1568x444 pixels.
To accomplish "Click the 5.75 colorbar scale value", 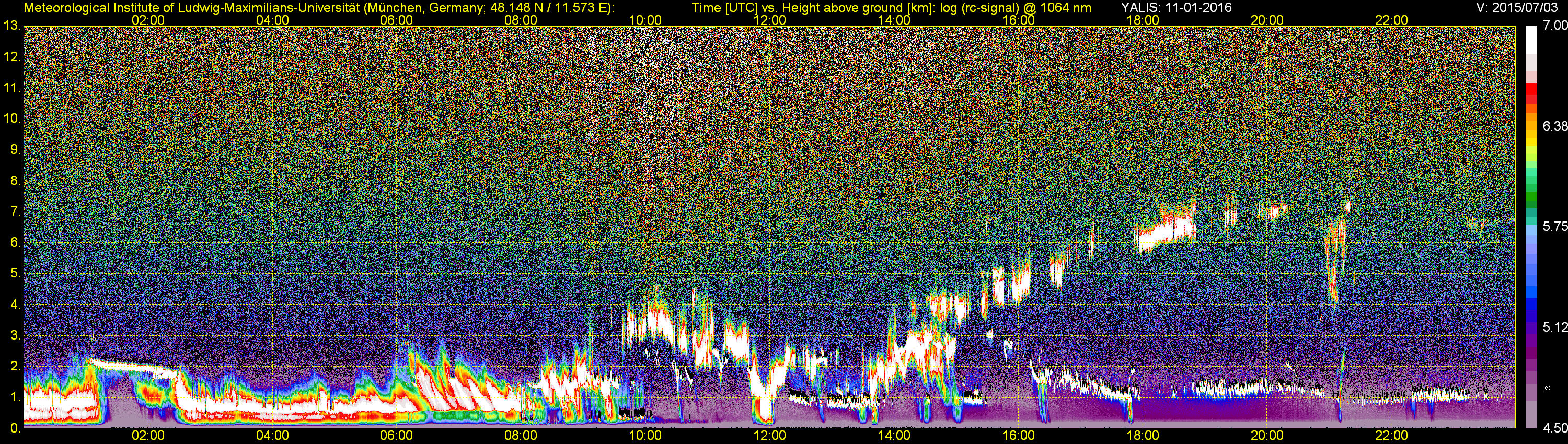I will [1554, 226].
